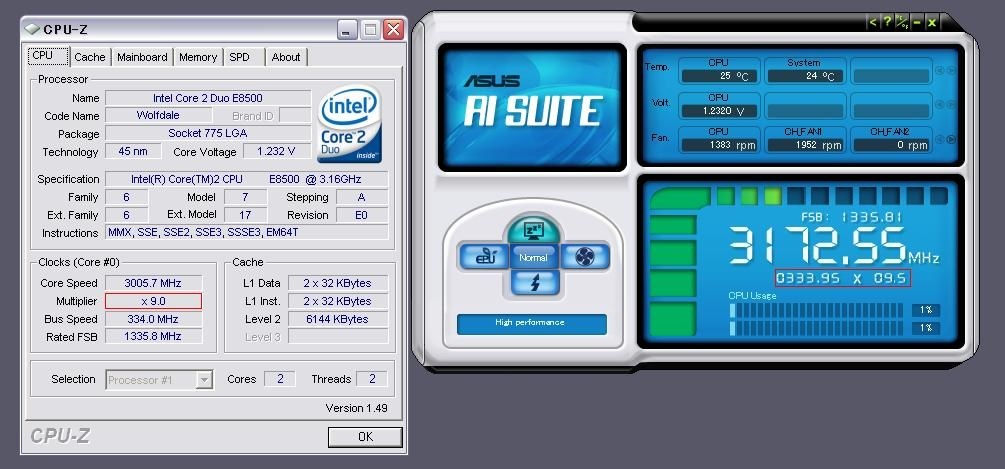1005x469 pixels.
Task: Open the EPU energy saving mode
Action: 483,256
